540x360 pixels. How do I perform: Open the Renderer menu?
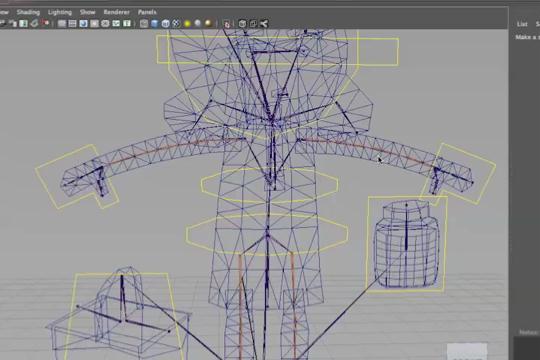tap(116, 12)
